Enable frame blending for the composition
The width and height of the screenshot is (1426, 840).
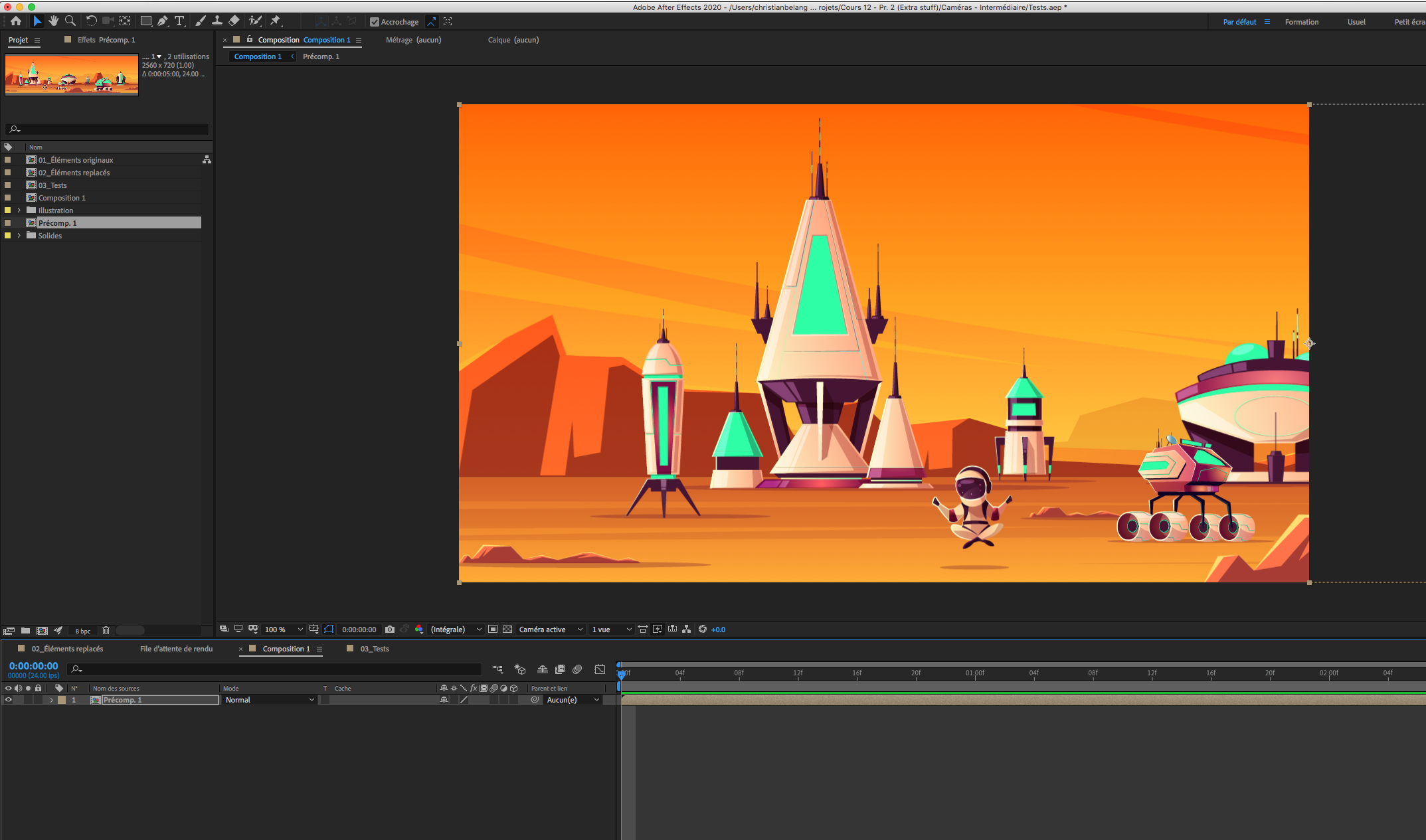point(560,669)
